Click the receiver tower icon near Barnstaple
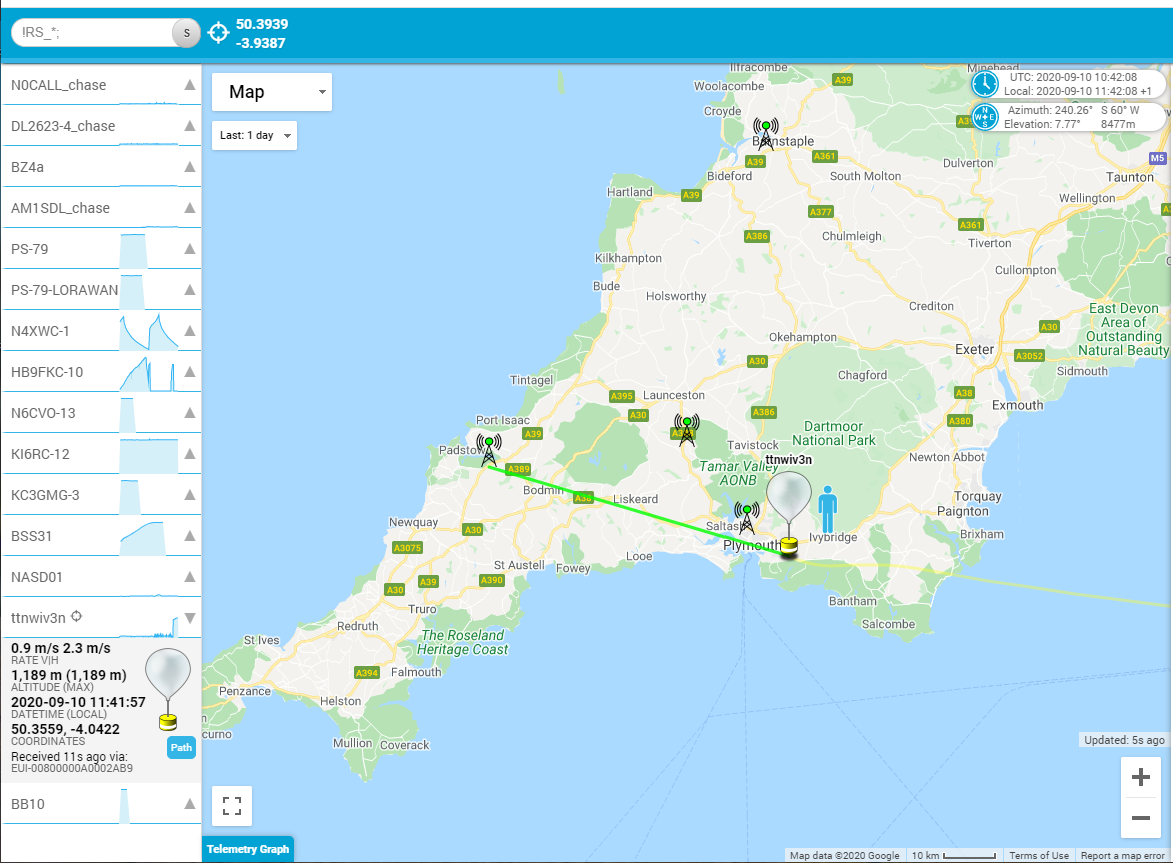The height and width of the screenshot is (863, 1173). [x=765, y=134]
